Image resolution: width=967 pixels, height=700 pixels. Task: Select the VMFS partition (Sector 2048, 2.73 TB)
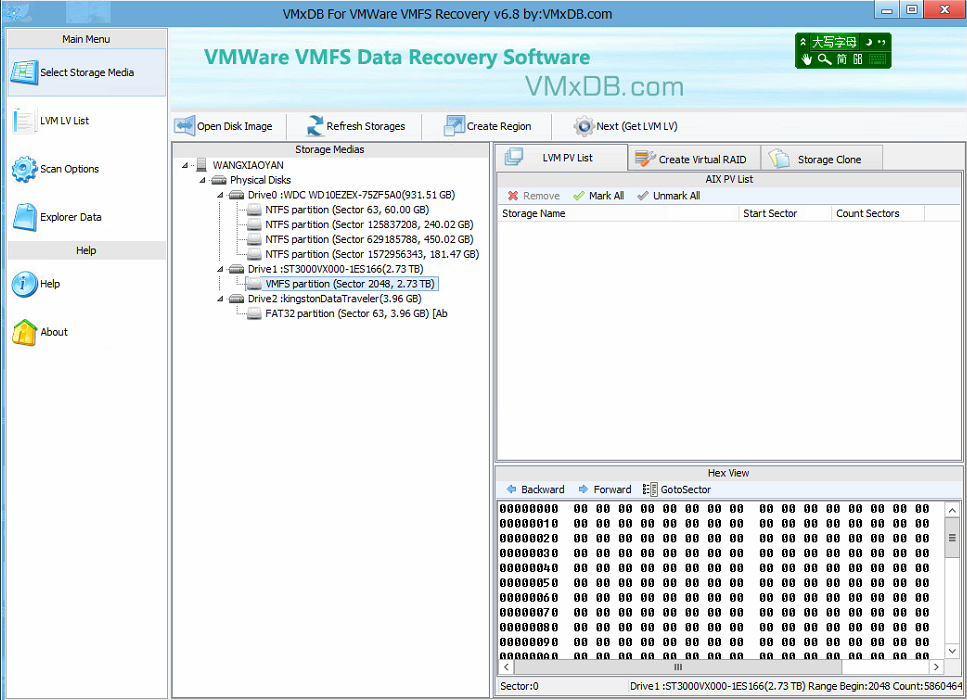coord(350,284)
